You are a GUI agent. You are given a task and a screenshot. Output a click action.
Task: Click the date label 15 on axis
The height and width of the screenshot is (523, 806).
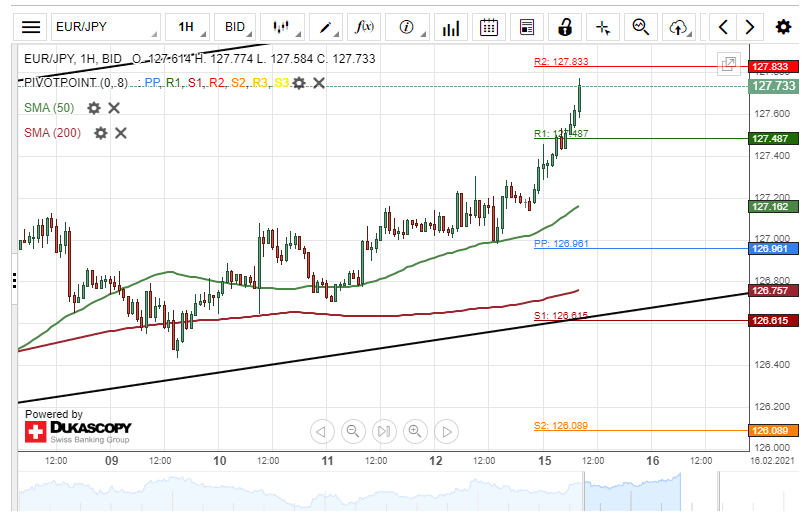tap(544, 461)
